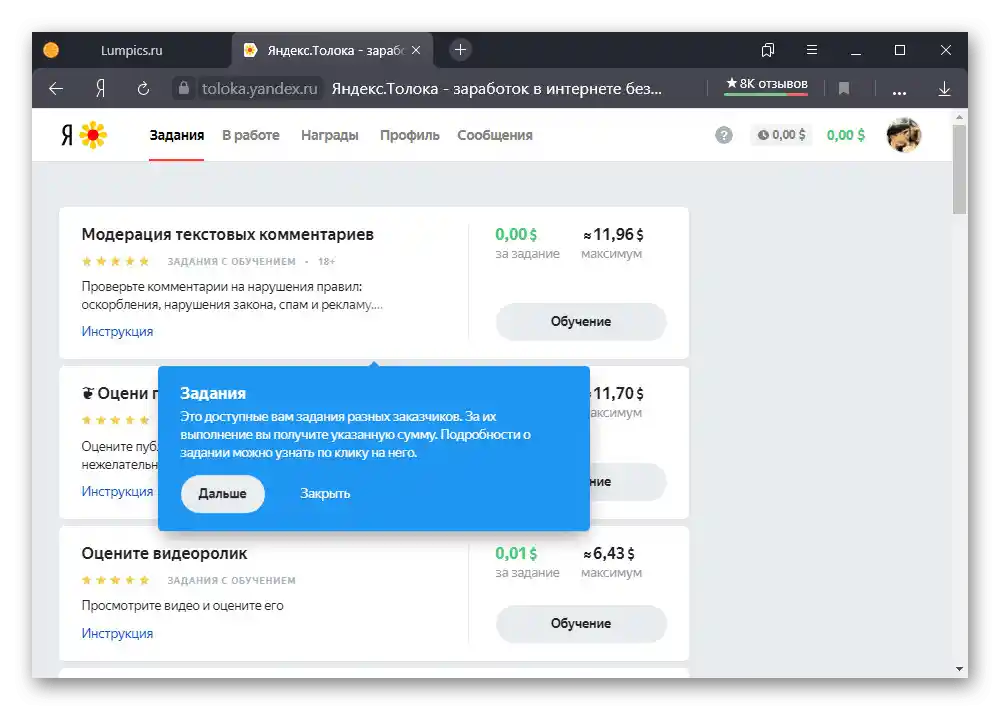Go back using the browser back arrow
This screenshot has height=710, width=1000.
[56, 89]
